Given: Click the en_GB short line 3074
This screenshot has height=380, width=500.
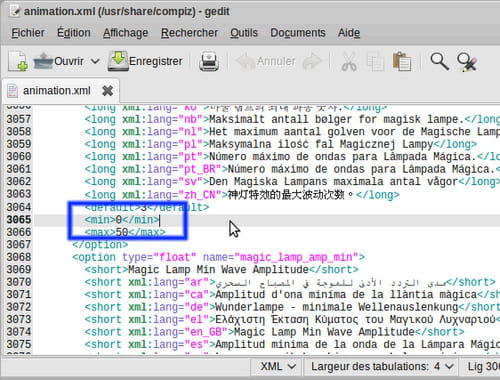Looking at the screenshot, I should click(x=274, y=332).
